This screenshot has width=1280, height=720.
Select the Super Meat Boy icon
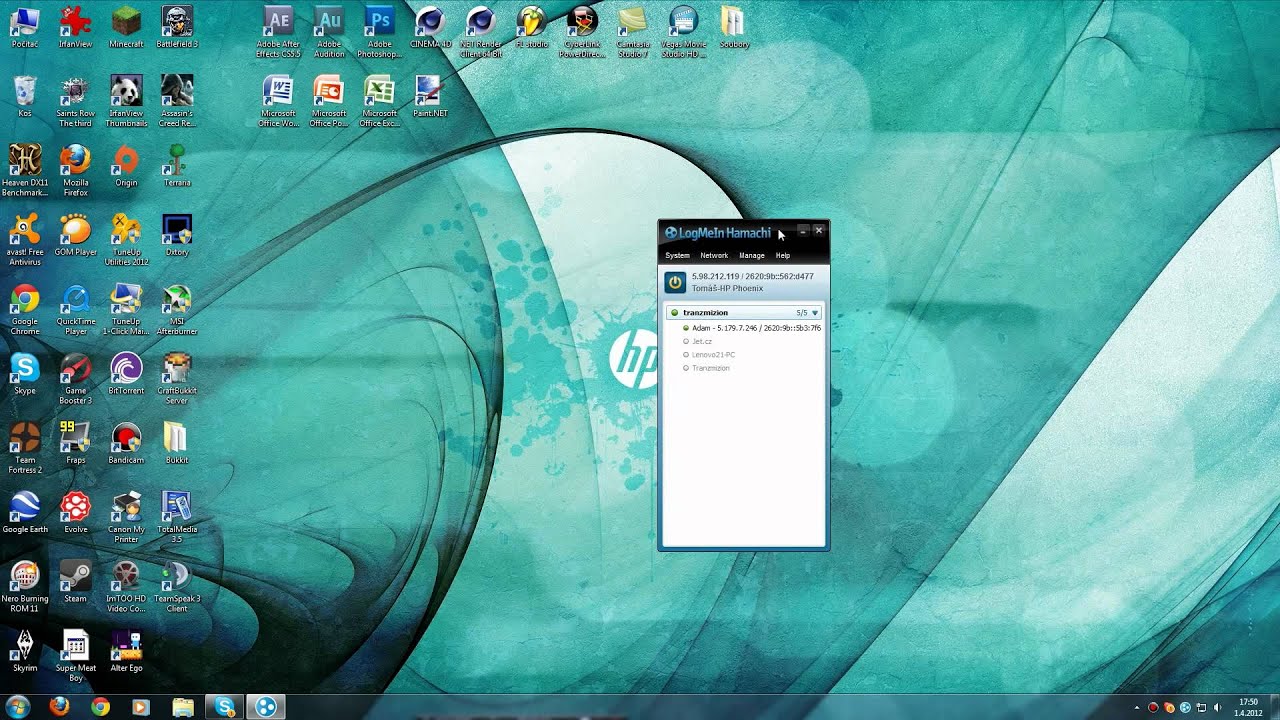pos(75,655)
